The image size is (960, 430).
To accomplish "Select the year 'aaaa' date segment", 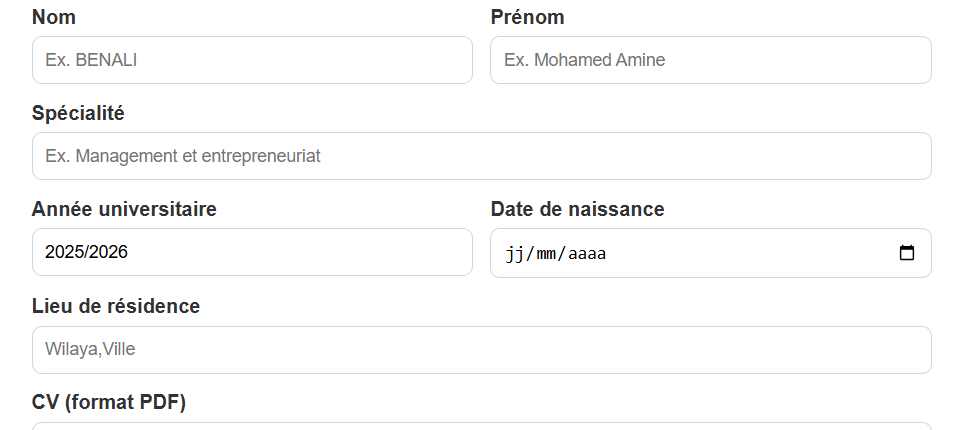I will 588,253.
